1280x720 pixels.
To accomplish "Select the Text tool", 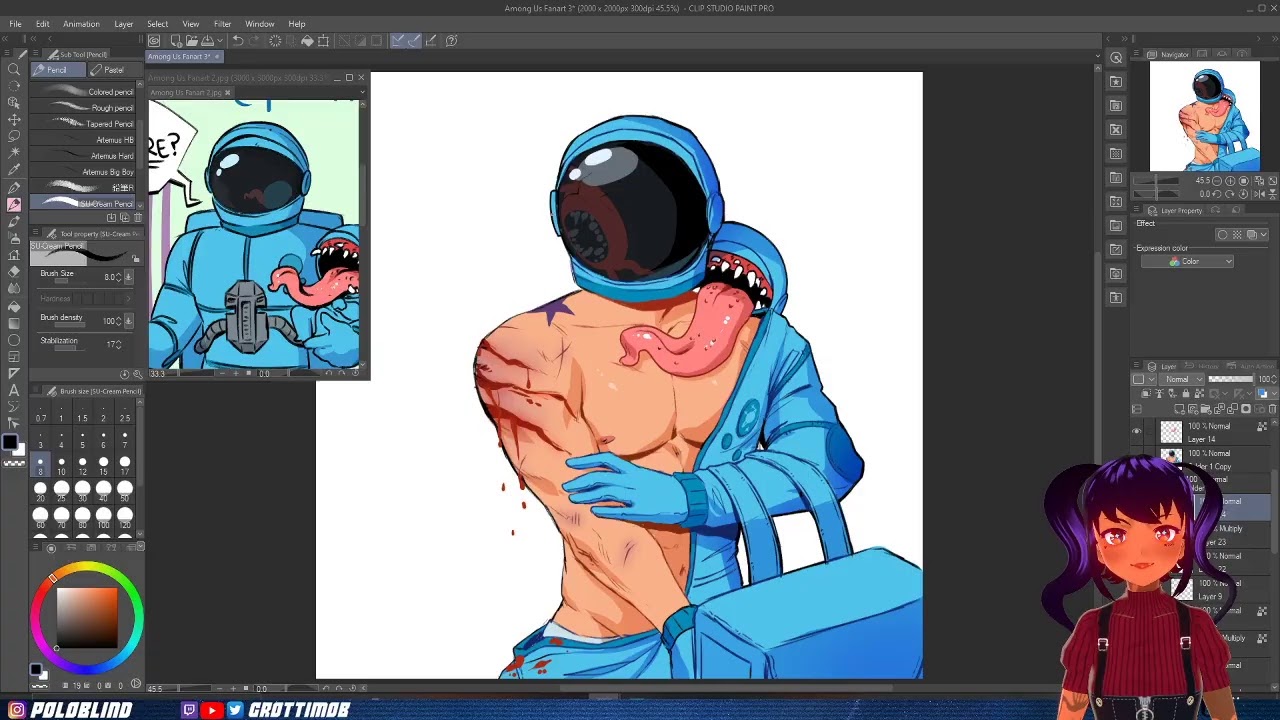I will click(x=14, y=390).
